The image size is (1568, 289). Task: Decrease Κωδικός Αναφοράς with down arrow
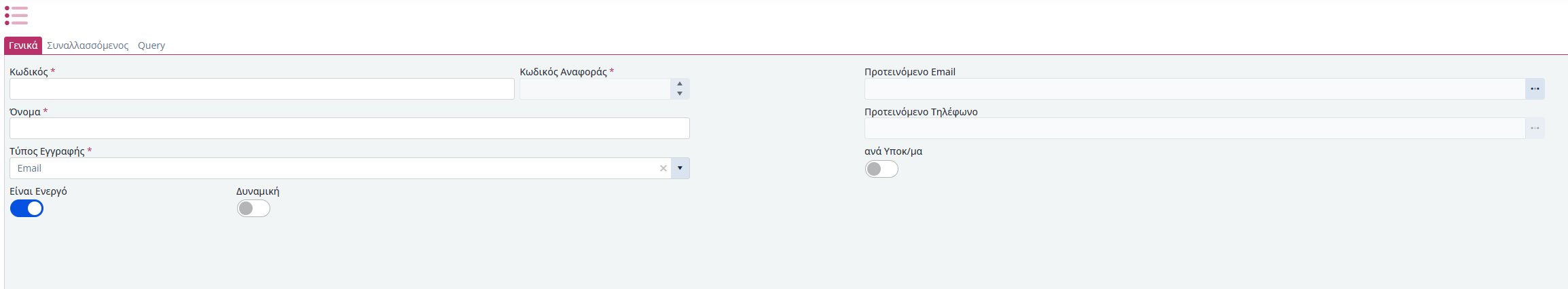(680, 94)
